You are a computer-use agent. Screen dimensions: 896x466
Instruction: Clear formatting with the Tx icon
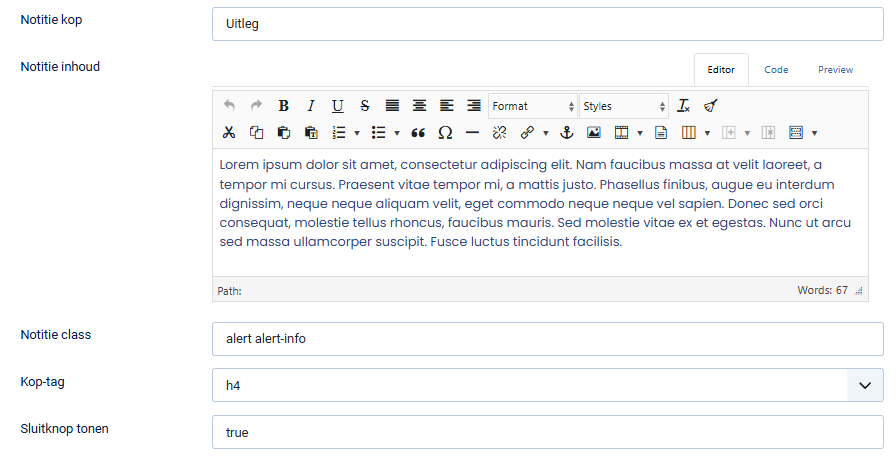tap(683, 106)
